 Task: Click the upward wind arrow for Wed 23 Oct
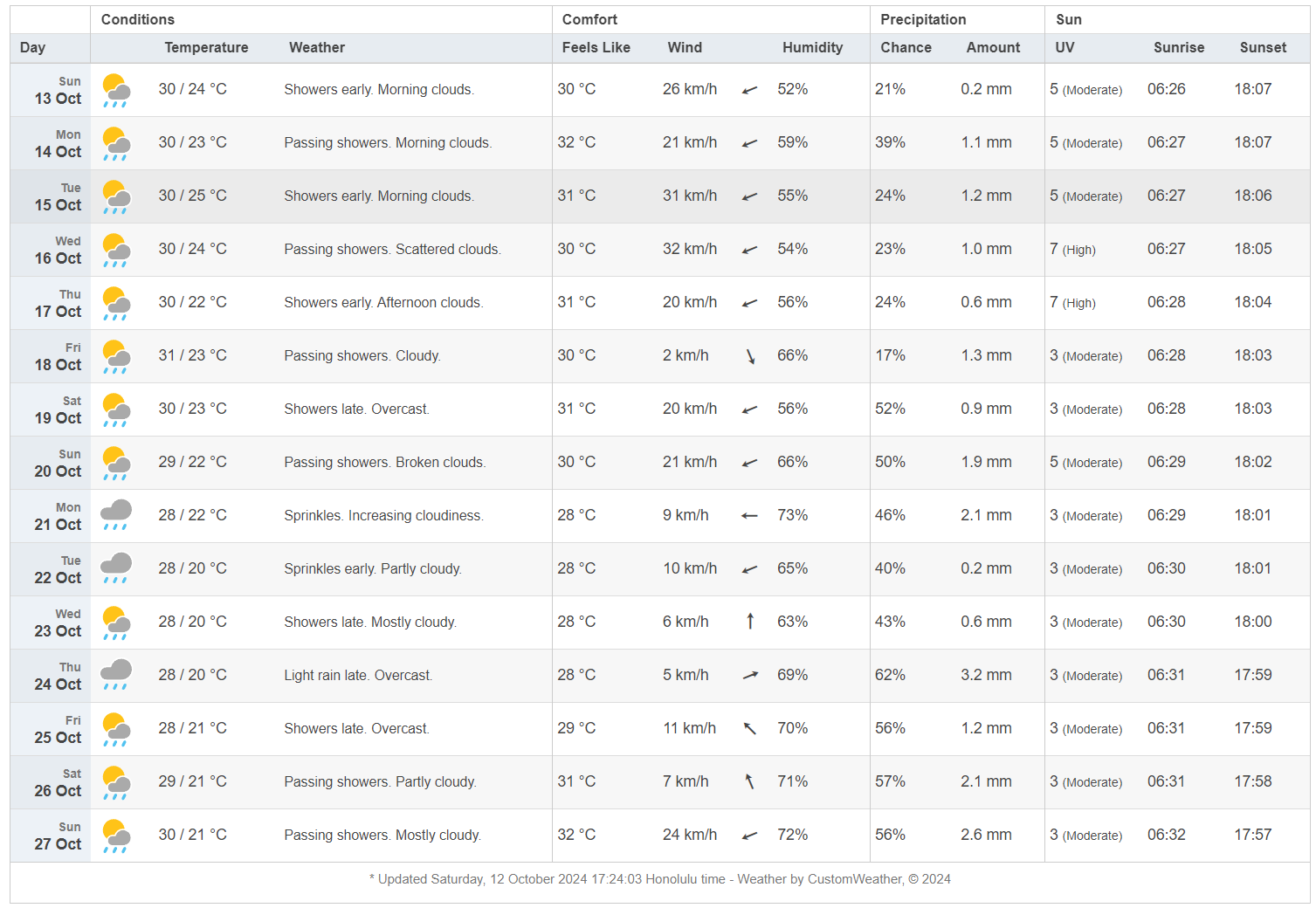(x=750, y=622)
